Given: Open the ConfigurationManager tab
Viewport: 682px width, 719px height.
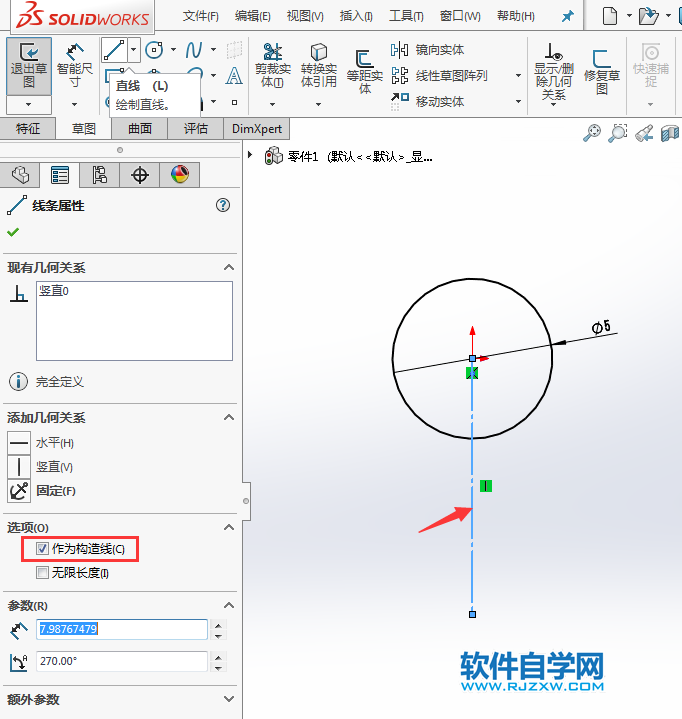Looking at the screenshot, I should pyautogui.click(x=100, y=175).
